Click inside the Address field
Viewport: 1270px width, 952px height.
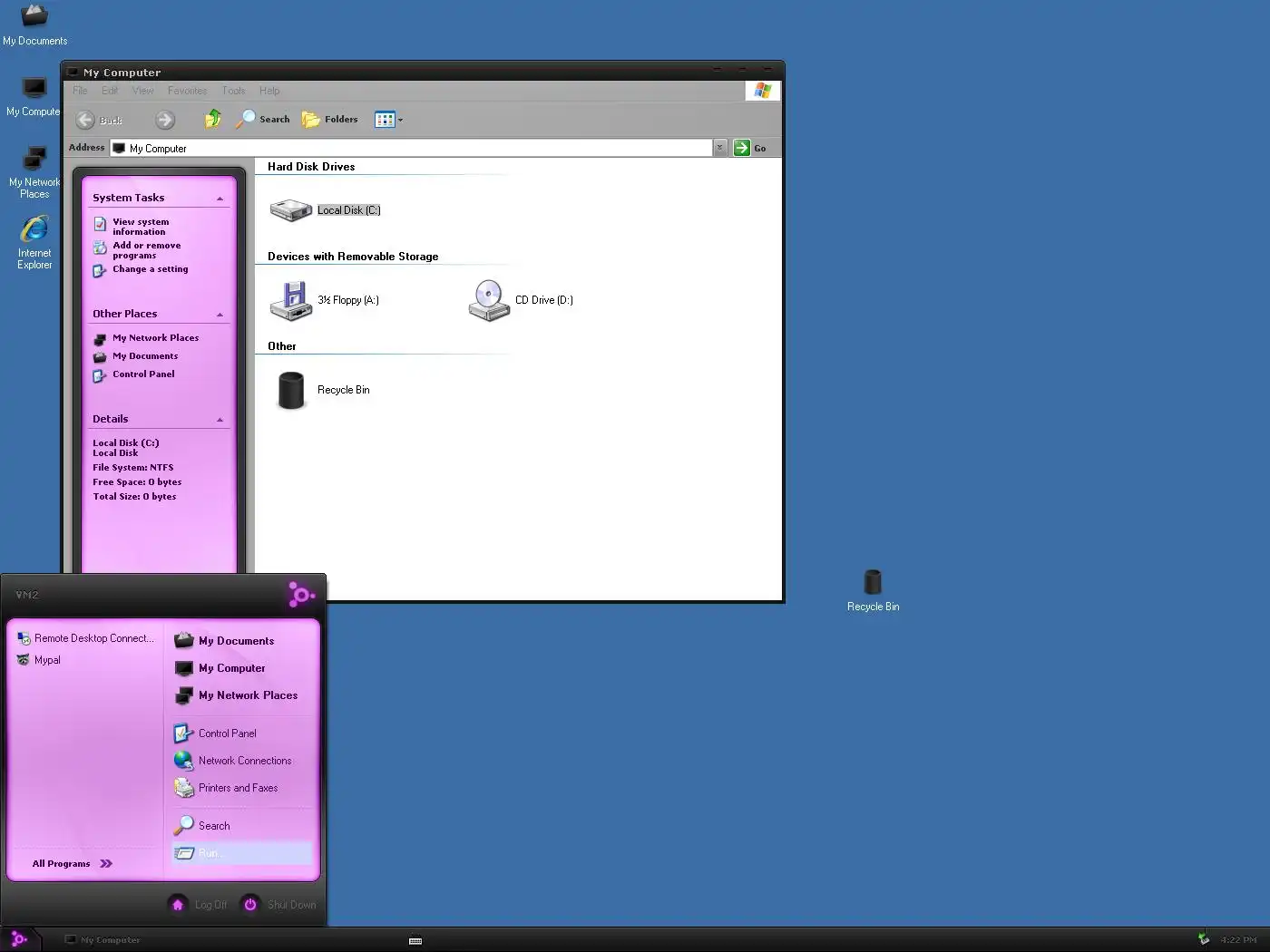point(412,148)
